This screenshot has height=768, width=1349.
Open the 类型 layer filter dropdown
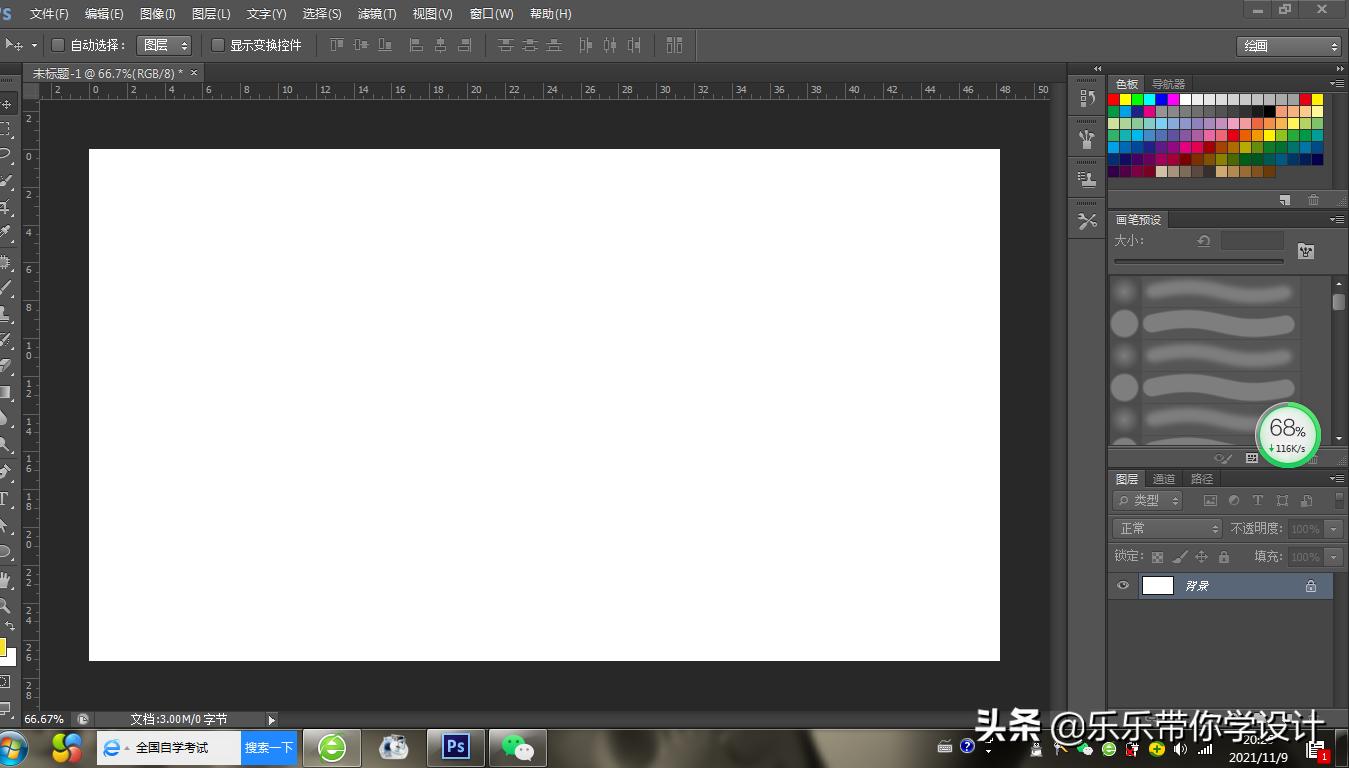(1148, 500)
